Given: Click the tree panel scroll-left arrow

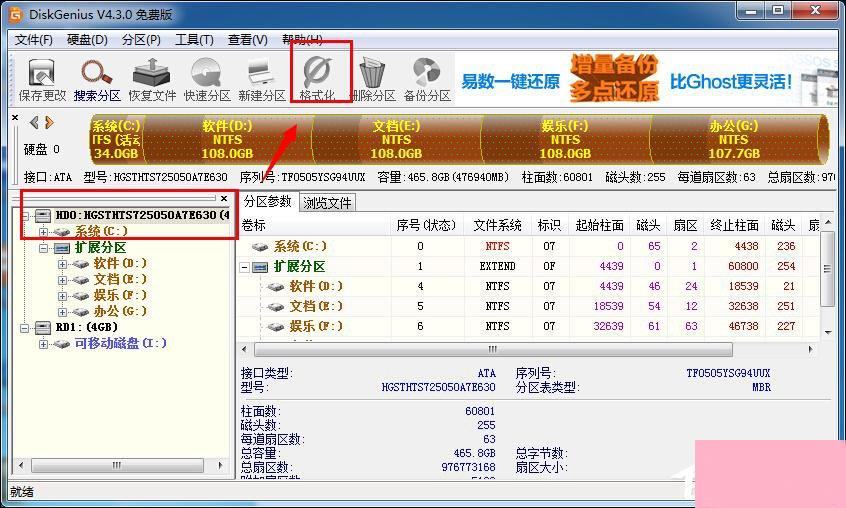Looking at the screenshot, I should (x=21, y=465).
